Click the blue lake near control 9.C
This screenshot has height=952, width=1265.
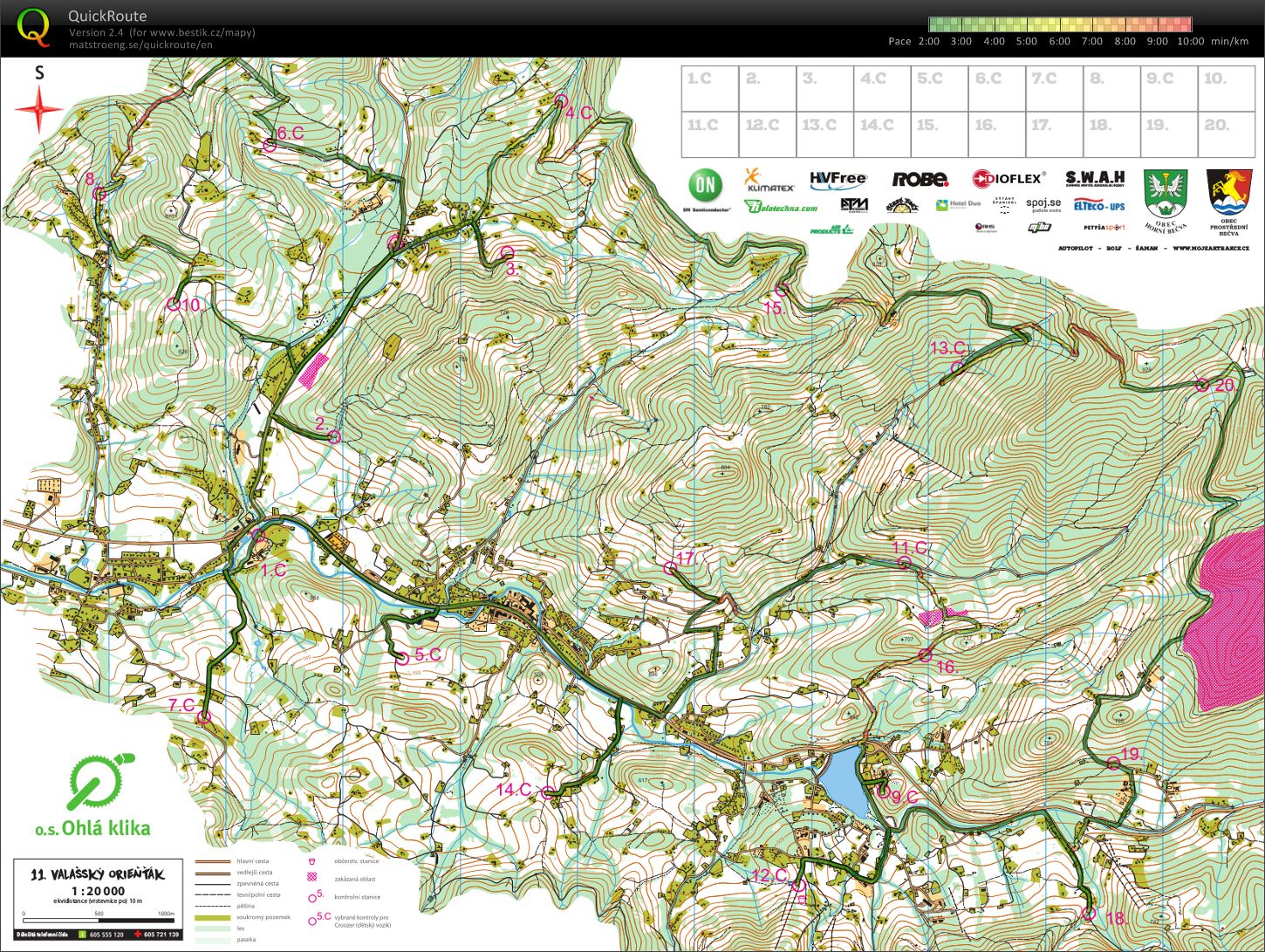click(x=844, y=782)
